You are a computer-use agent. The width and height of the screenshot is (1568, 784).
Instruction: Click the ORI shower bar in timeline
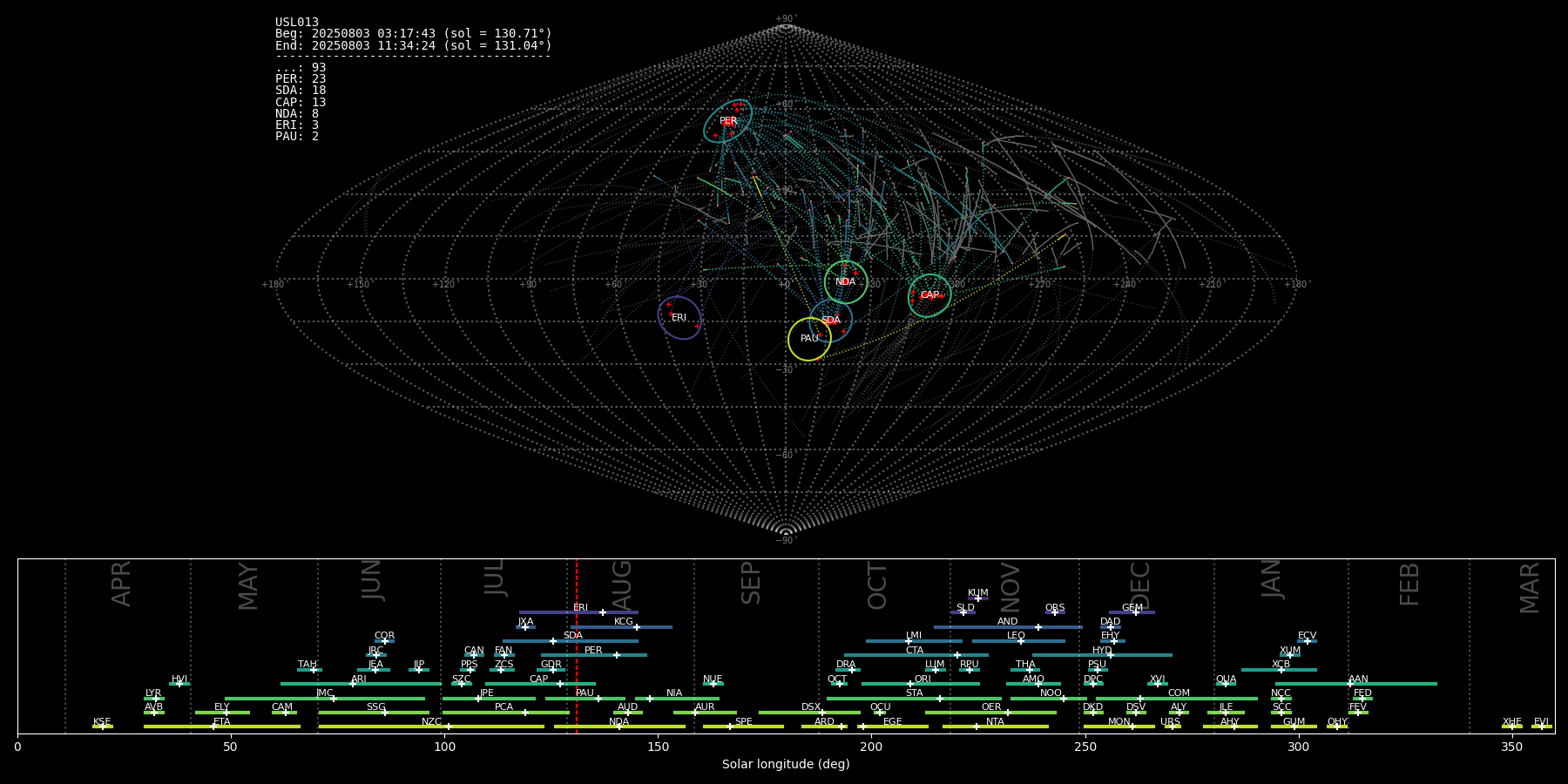coord(921,684)
